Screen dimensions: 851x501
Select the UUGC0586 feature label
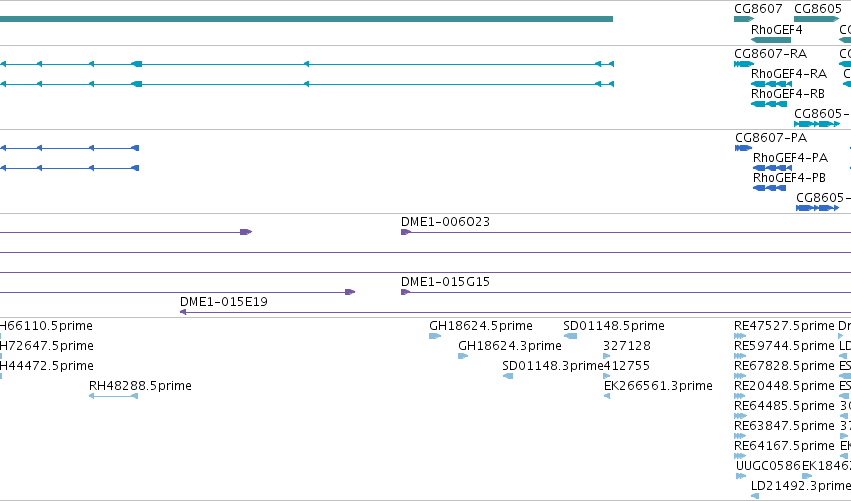point(769,466)
